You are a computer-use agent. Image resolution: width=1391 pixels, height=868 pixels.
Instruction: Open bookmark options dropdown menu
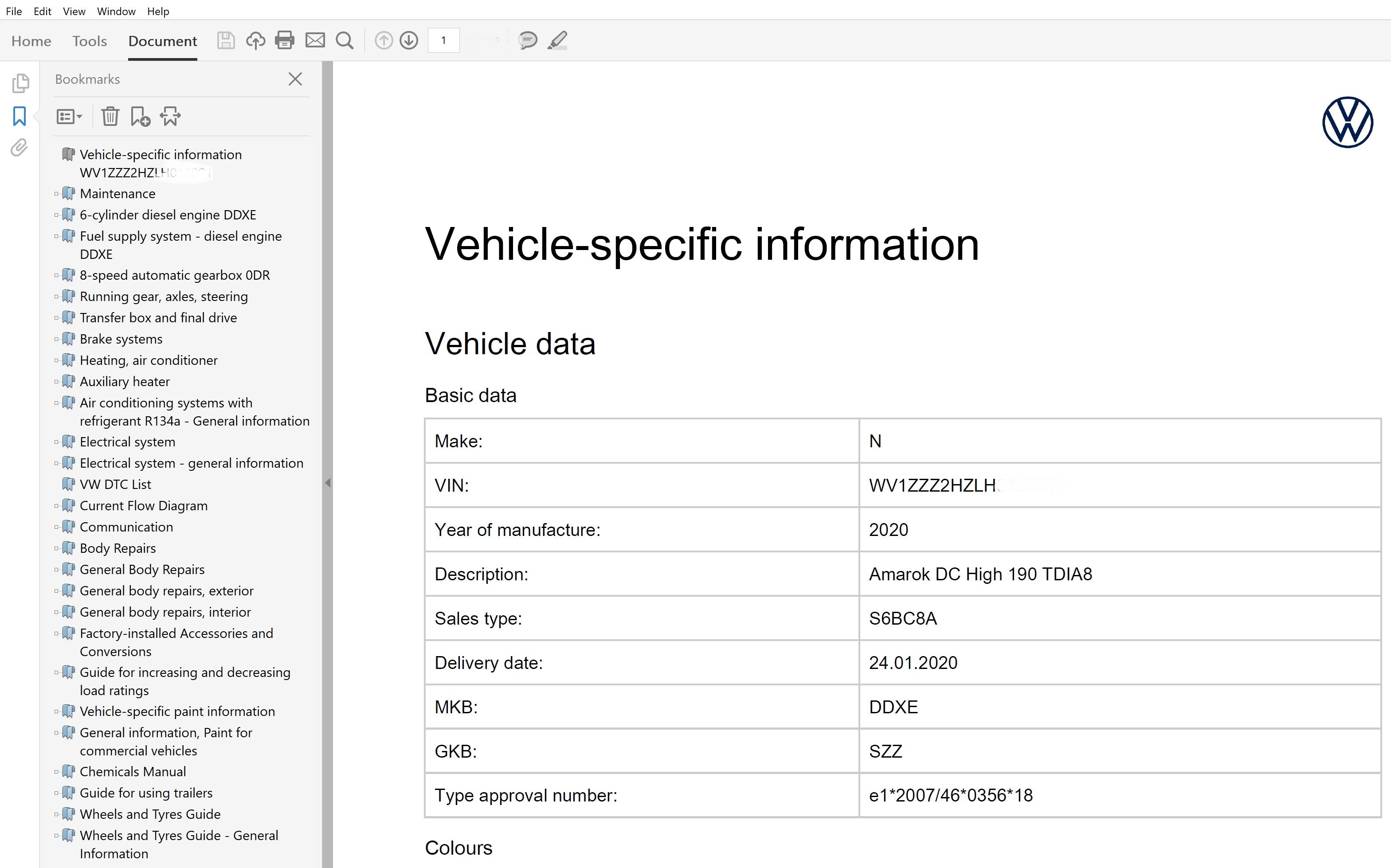[x=70, y=117]
